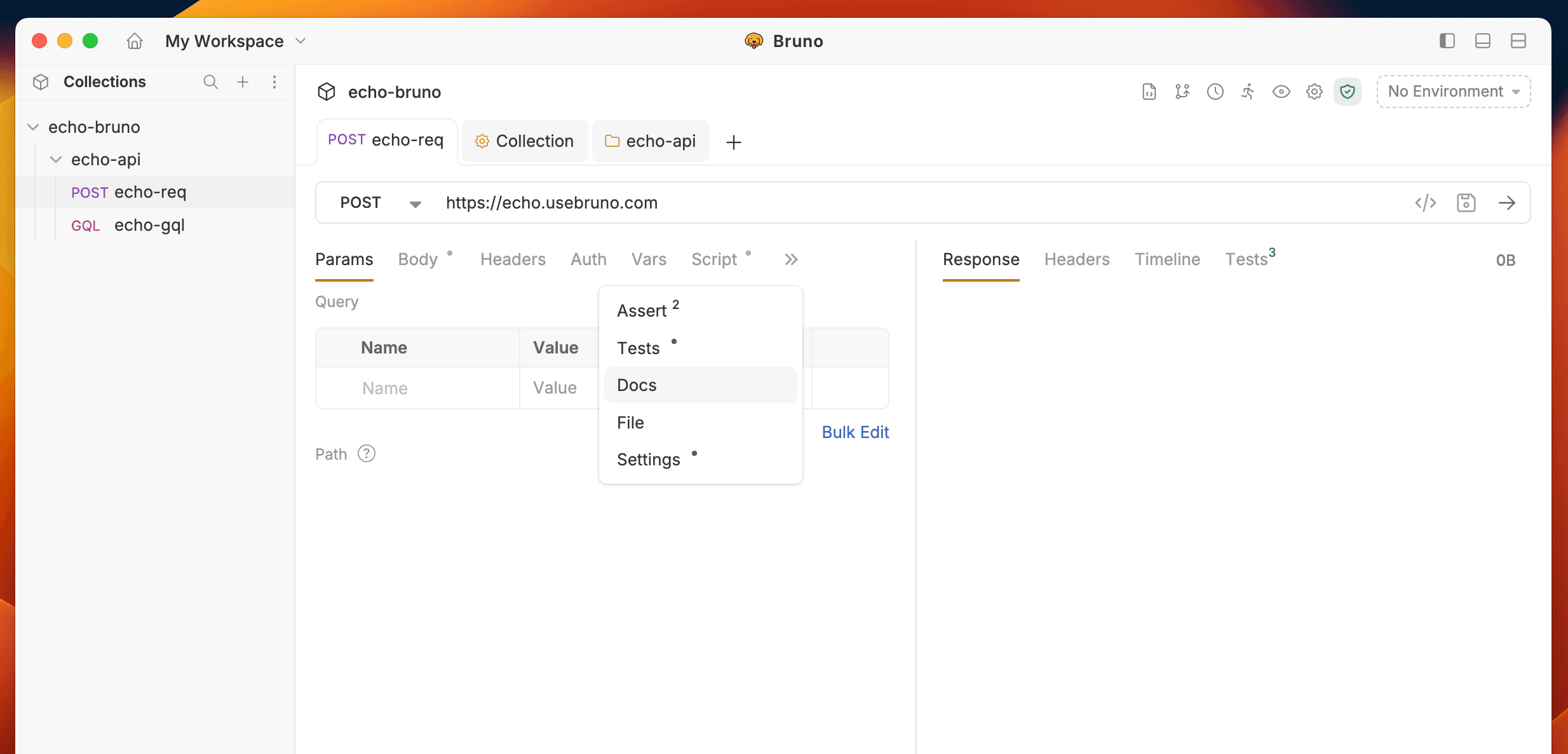The width and height of the screenshot is (1568, 754).
Task: Click the generate code icon in URL bar
Action: pyautogui.click(x=1425, y=203)
